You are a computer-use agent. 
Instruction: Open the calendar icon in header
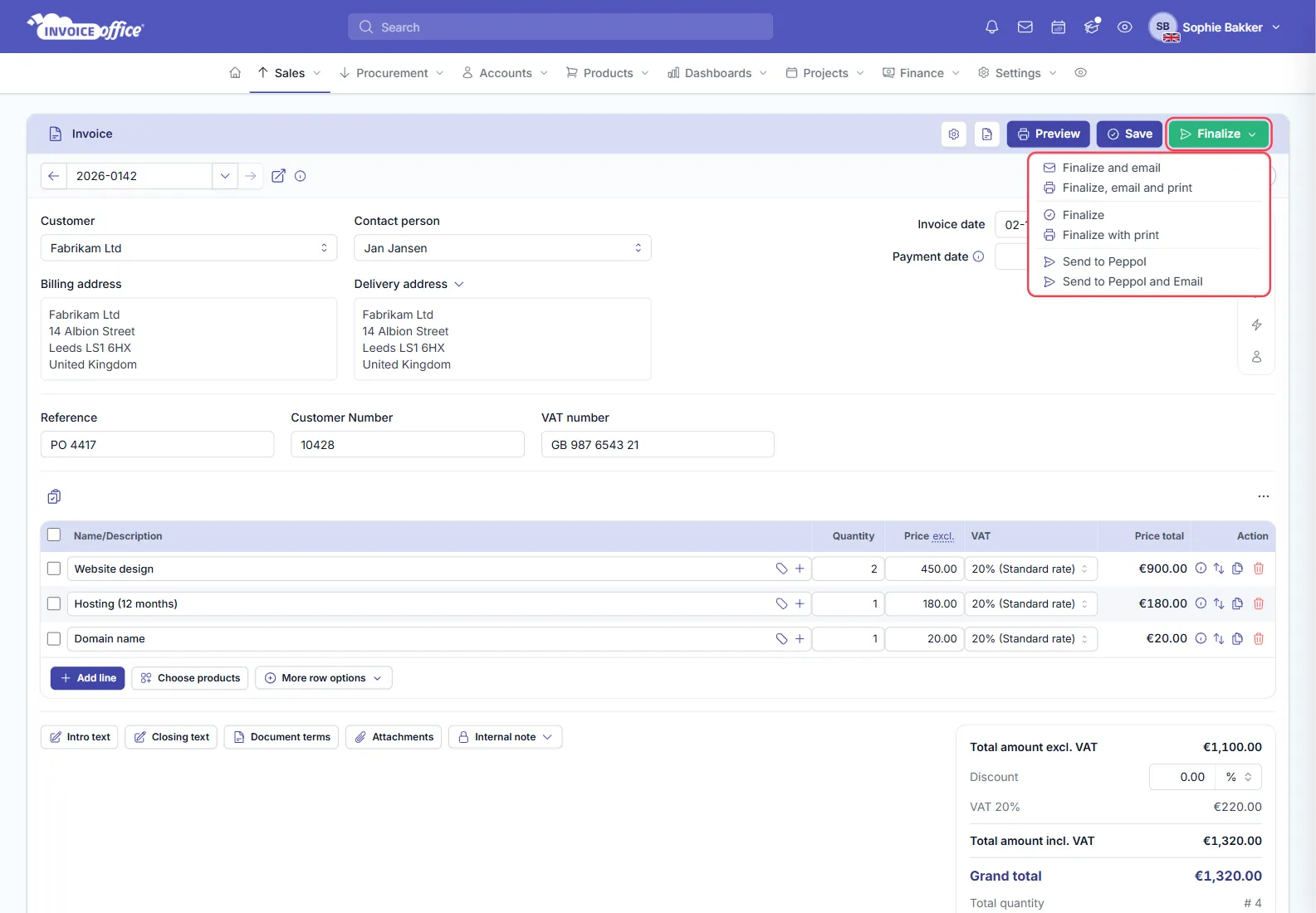click(1059, 27)
